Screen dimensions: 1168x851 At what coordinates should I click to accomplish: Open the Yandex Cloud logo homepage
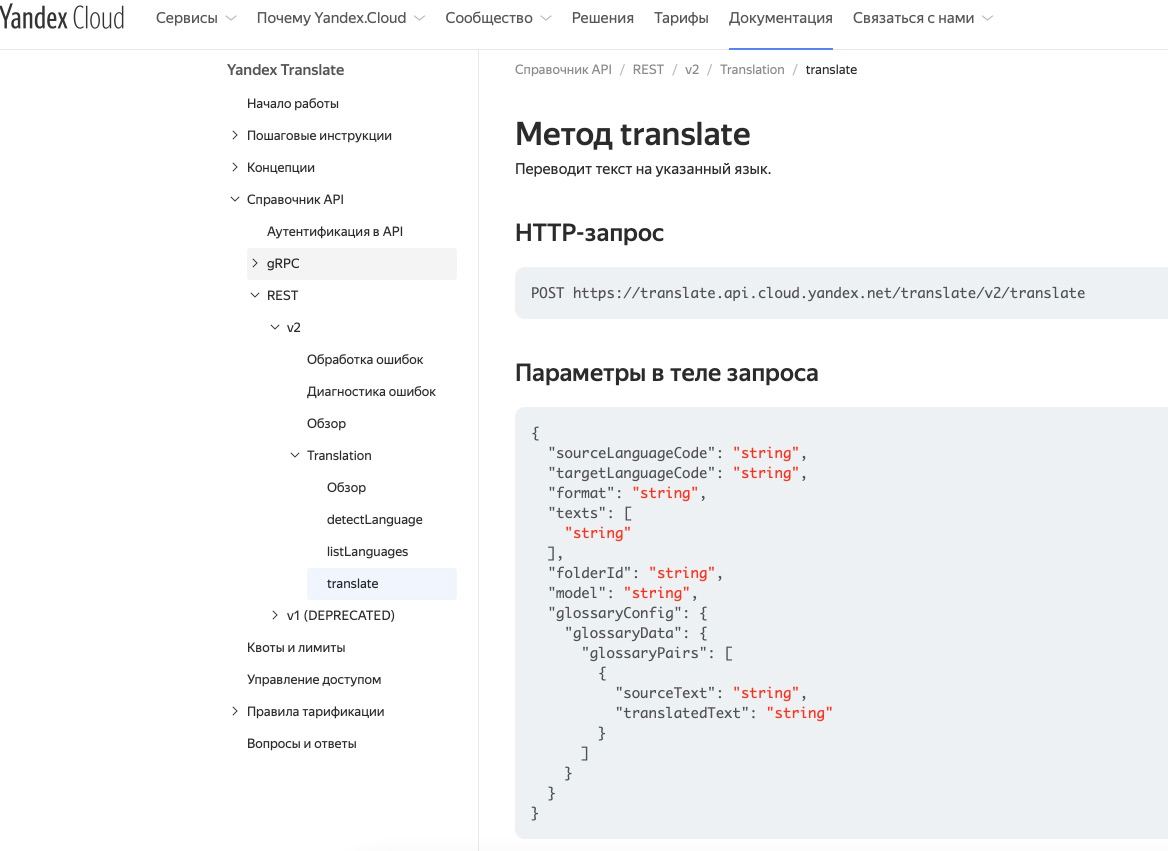pyautogui.click(x=62, y=18)
